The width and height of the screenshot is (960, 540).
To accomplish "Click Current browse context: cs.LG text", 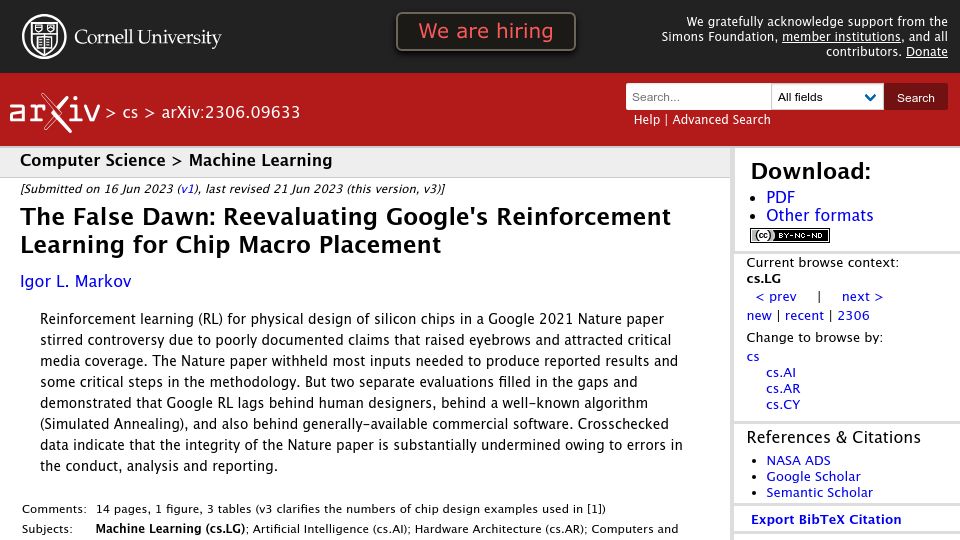I will coord(822,271).
